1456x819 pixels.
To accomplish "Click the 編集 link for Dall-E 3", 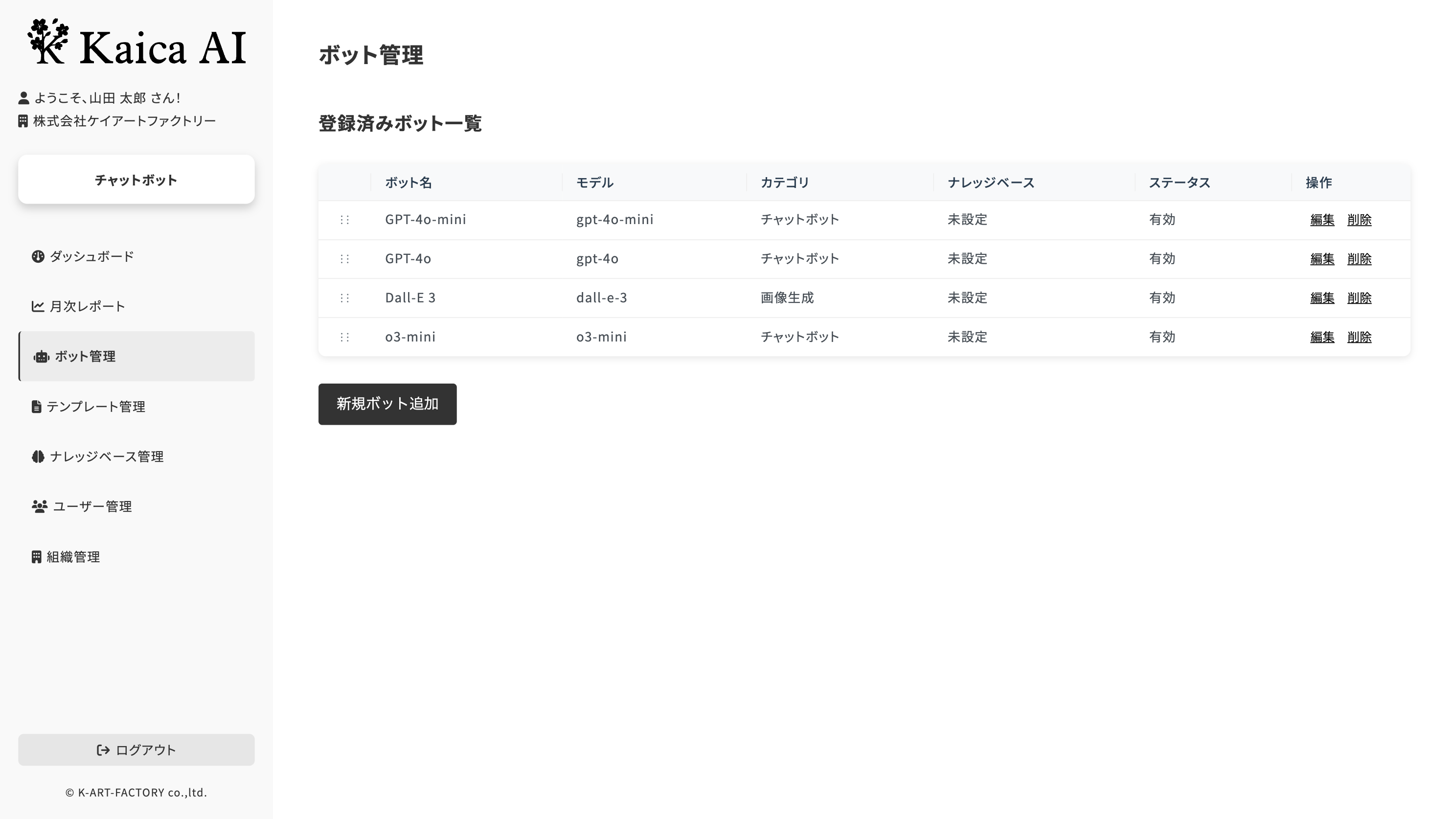I will pyautogui.click(x=1322, y=297).
